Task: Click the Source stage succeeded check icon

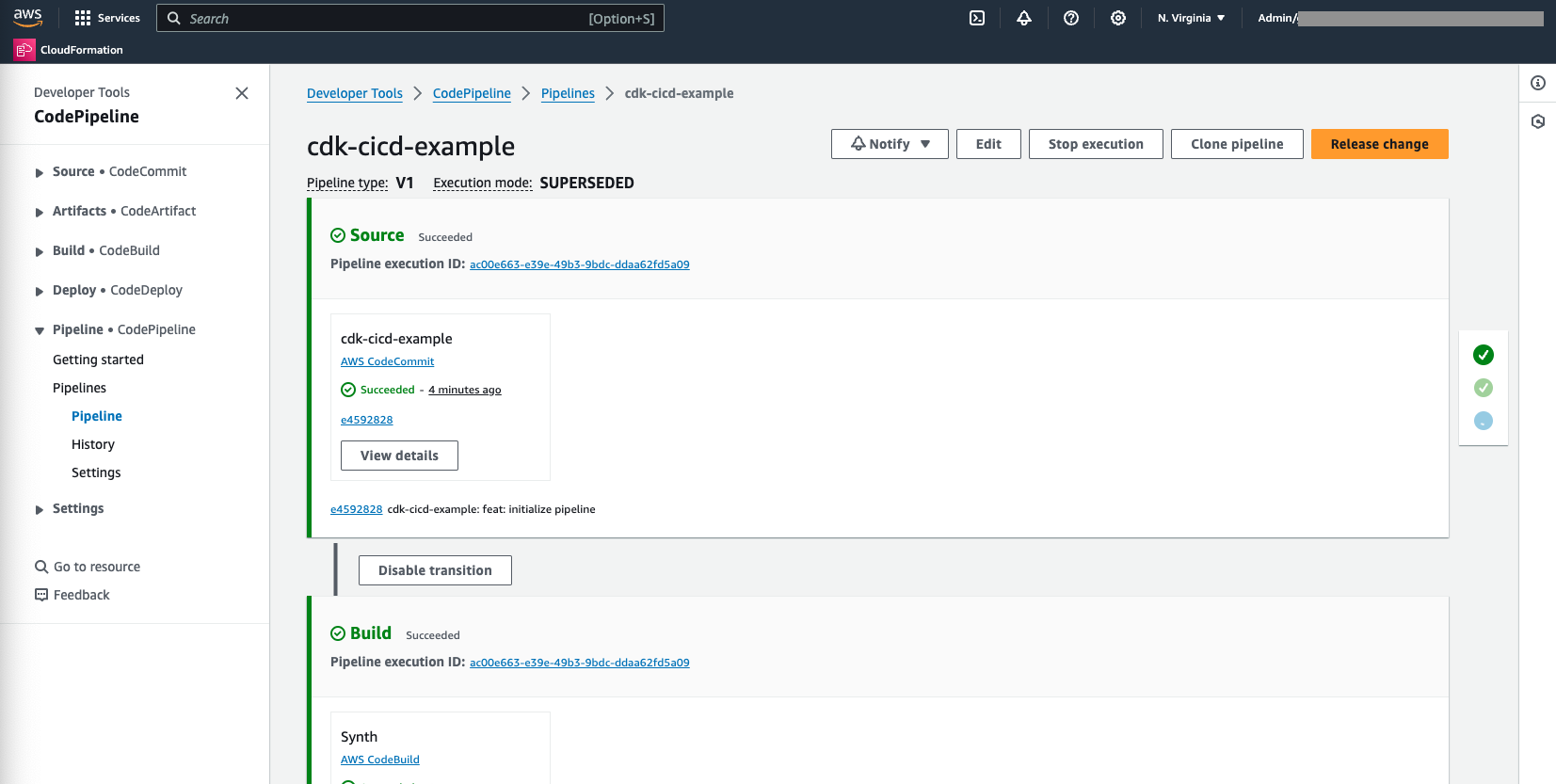Action: [338, 235]
